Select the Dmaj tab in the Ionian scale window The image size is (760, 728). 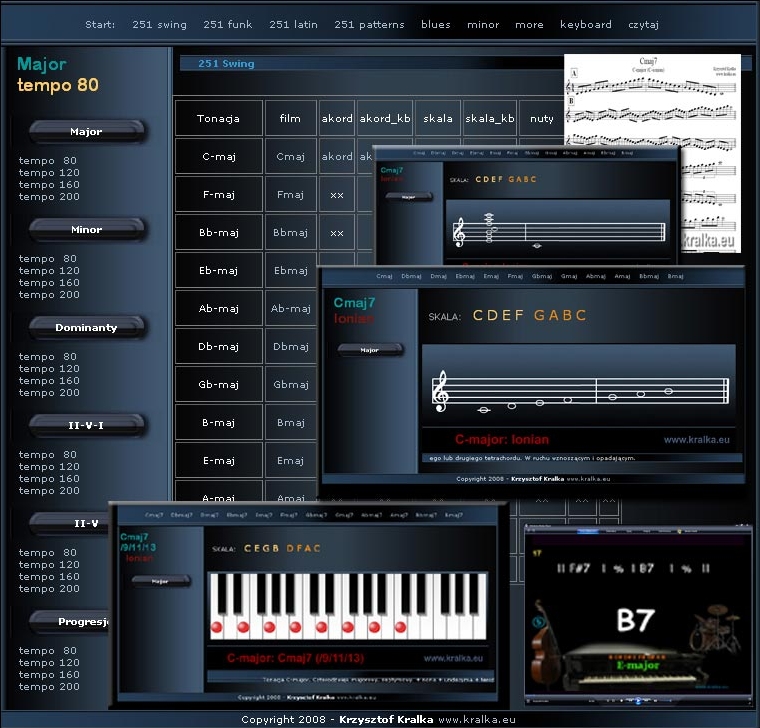point(438,276)
